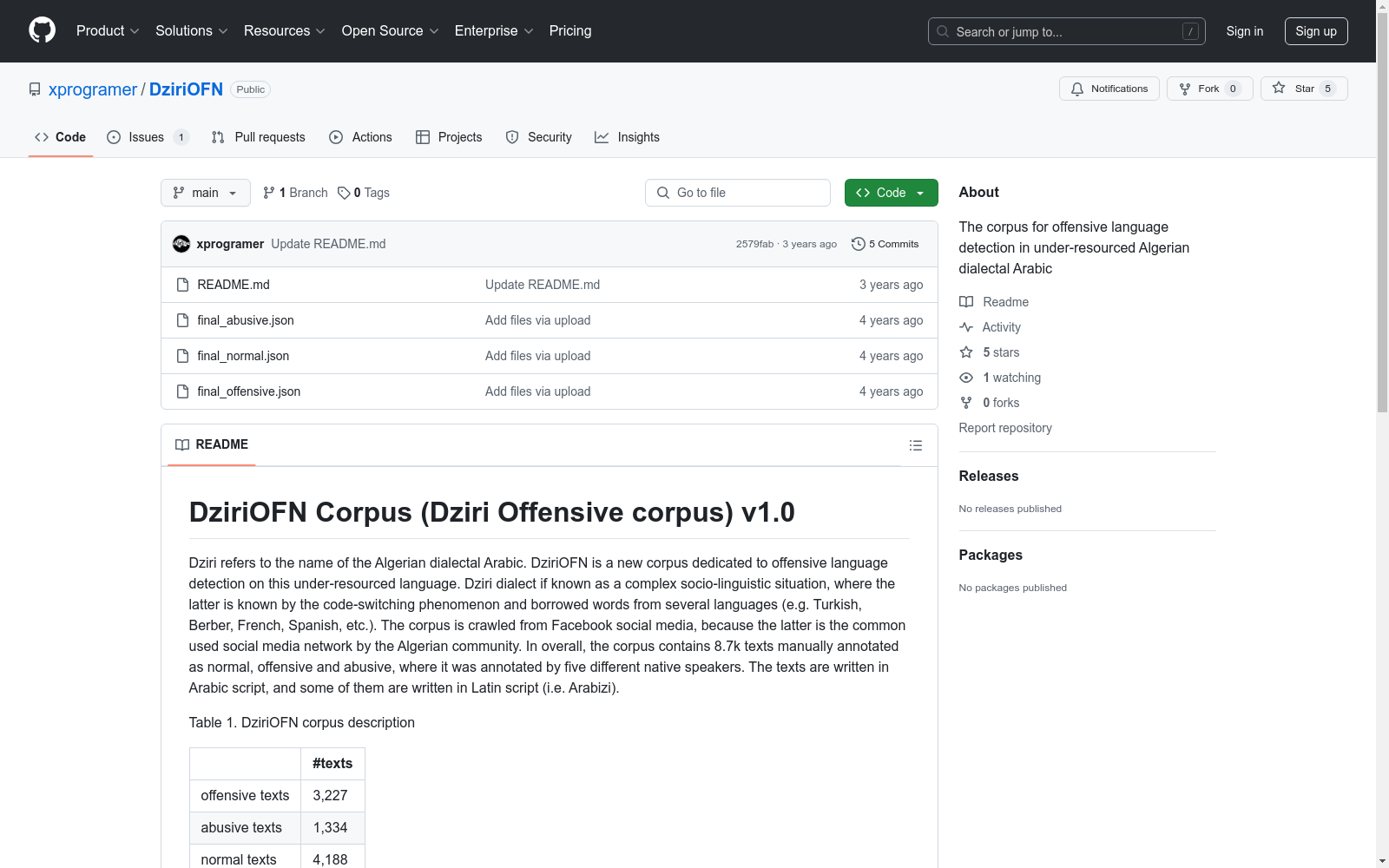The height and width of the screenshot is (868, 1389).
Task: Open the README outline list icon
Action: tap(916, 445)
